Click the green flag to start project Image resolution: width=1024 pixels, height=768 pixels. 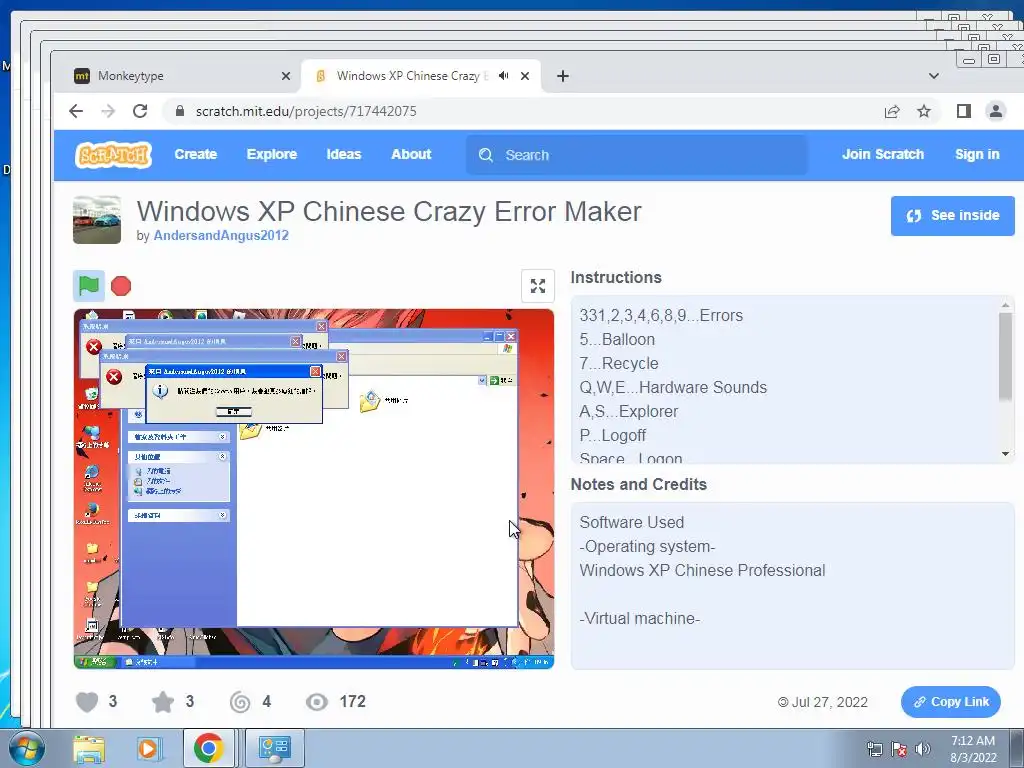pos(89,286)
